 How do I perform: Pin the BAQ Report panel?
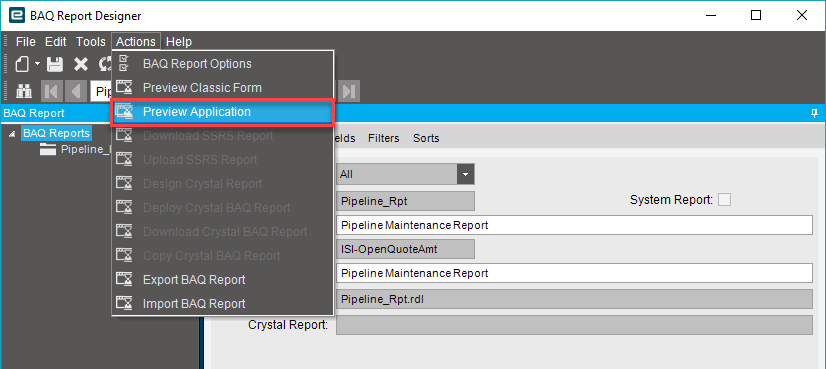coord(814,113)
